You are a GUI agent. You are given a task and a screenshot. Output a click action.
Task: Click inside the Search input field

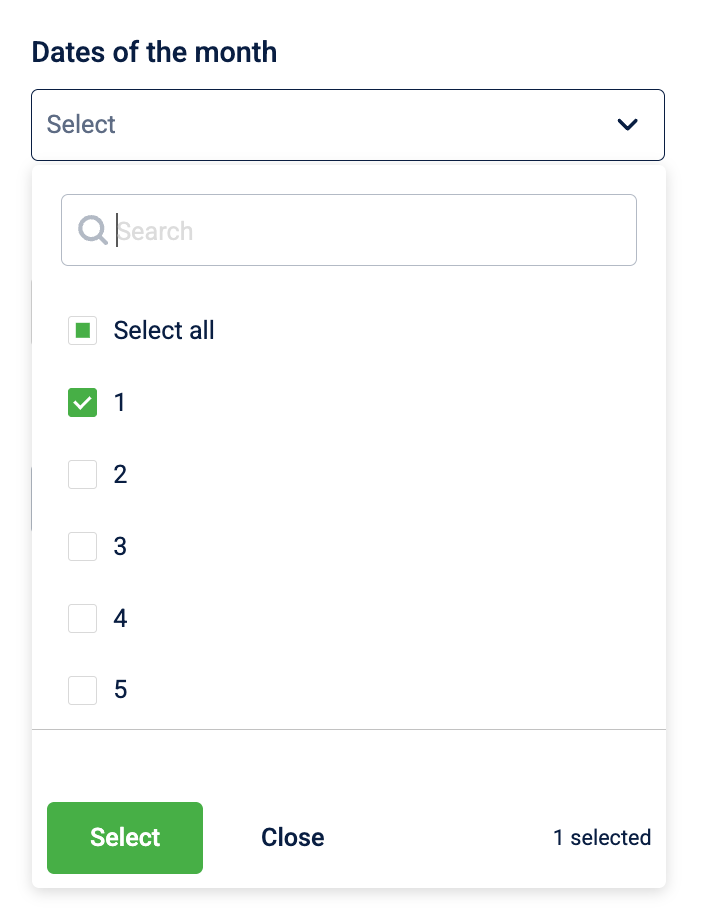[370, 231]
